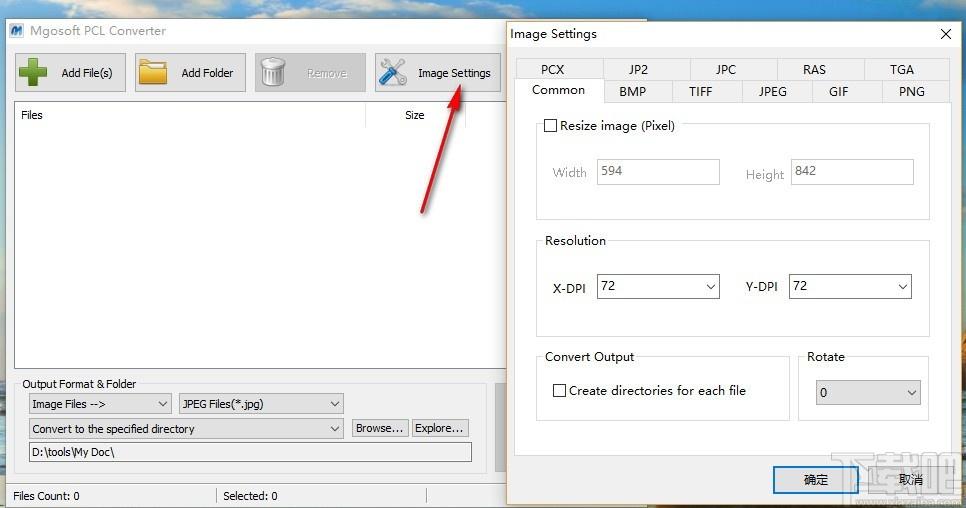Click the tools icon on Image Settings
The height and width of the screenshot is (508, 966).
[x=392, y=72]
